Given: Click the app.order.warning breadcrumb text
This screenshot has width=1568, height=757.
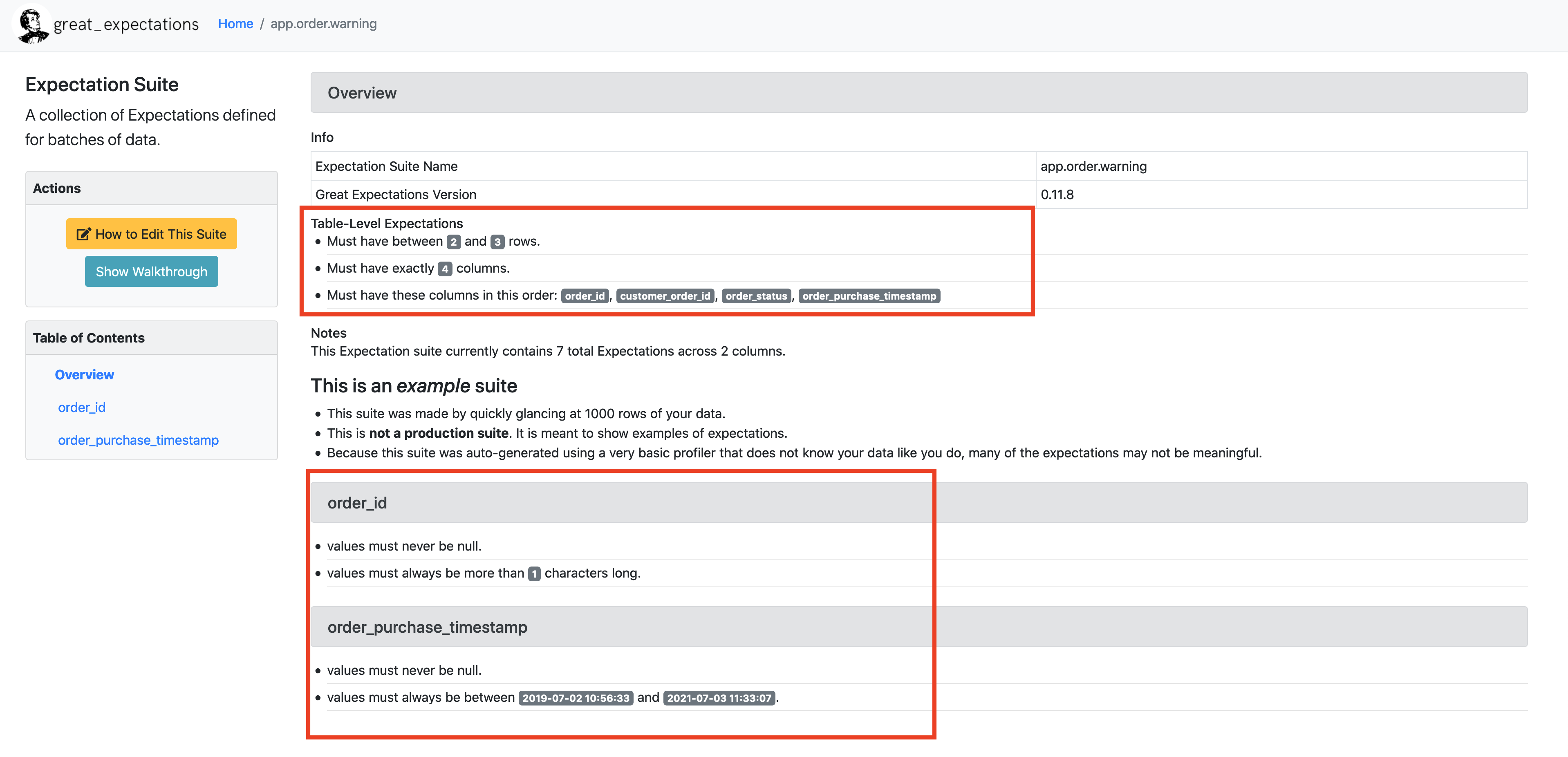Looking at the screenshot, I should tap(323, 24).
